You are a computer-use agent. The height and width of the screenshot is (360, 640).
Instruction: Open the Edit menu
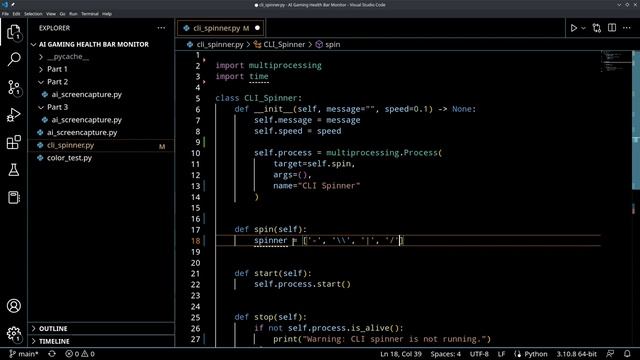pos(16,13)
